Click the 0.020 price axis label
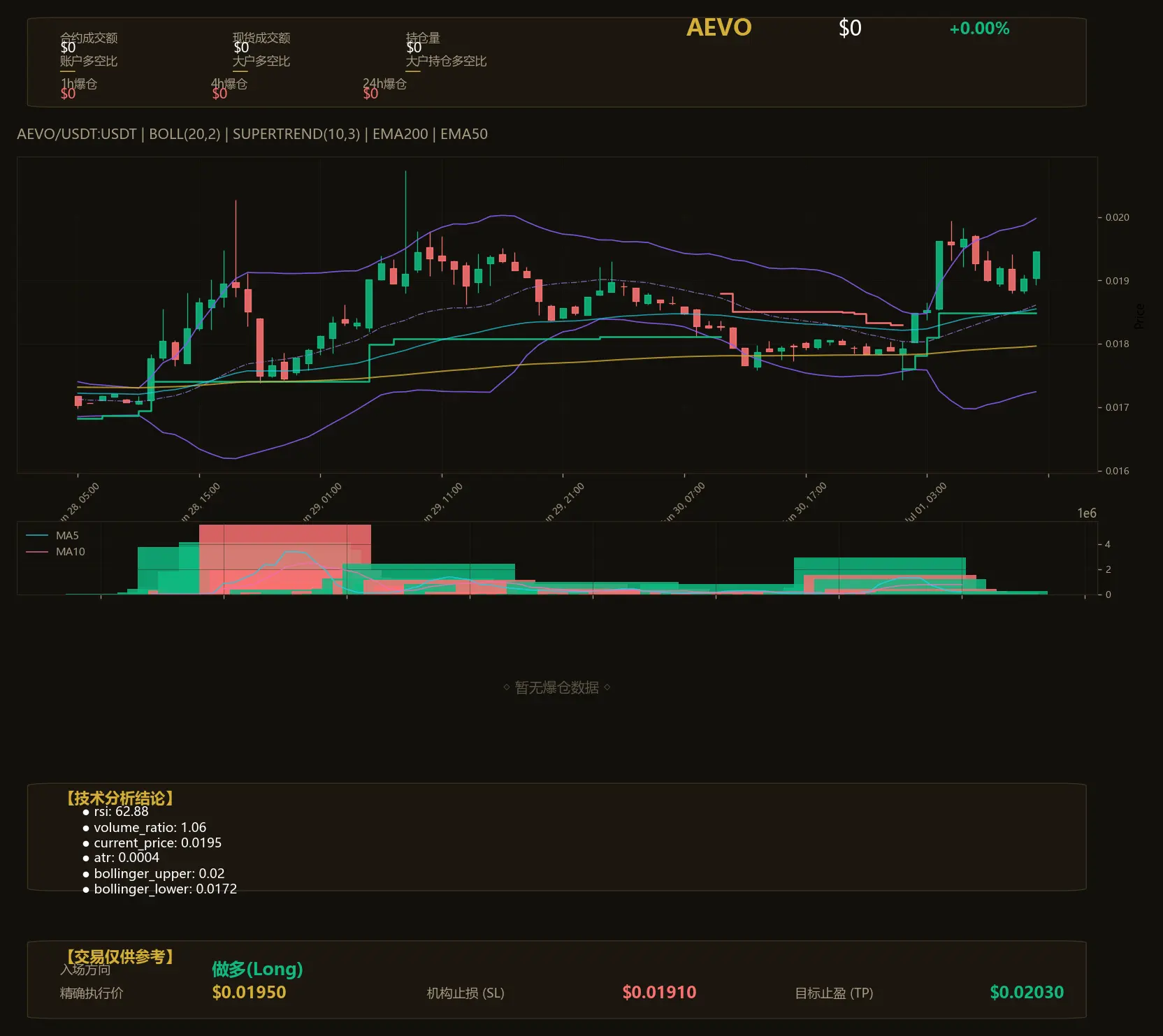The image size is (1163, 1036). (1117, 217)
